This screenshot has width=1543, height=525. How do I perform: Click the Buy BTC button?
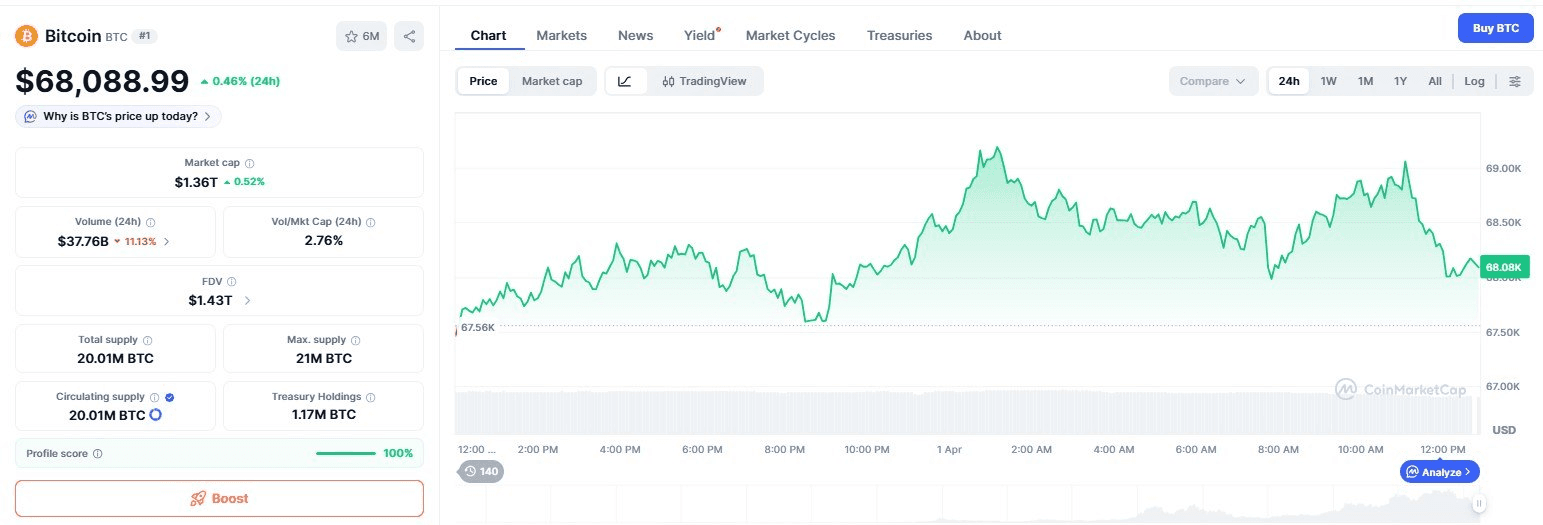tap(1495, 28)
